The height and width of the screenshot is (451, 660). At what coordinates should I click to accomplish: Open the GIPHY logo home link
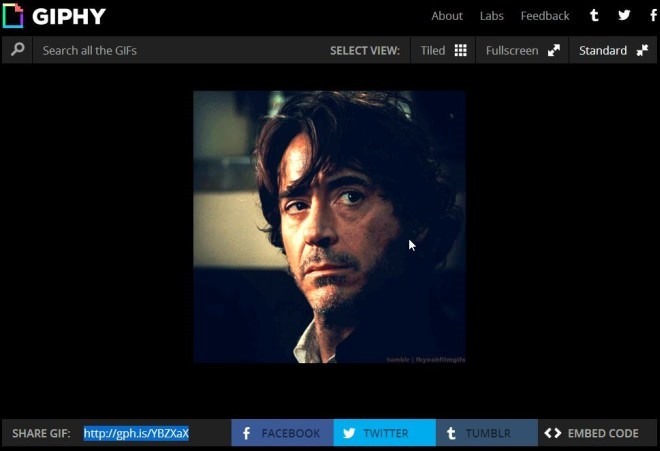tap(54, 16)
